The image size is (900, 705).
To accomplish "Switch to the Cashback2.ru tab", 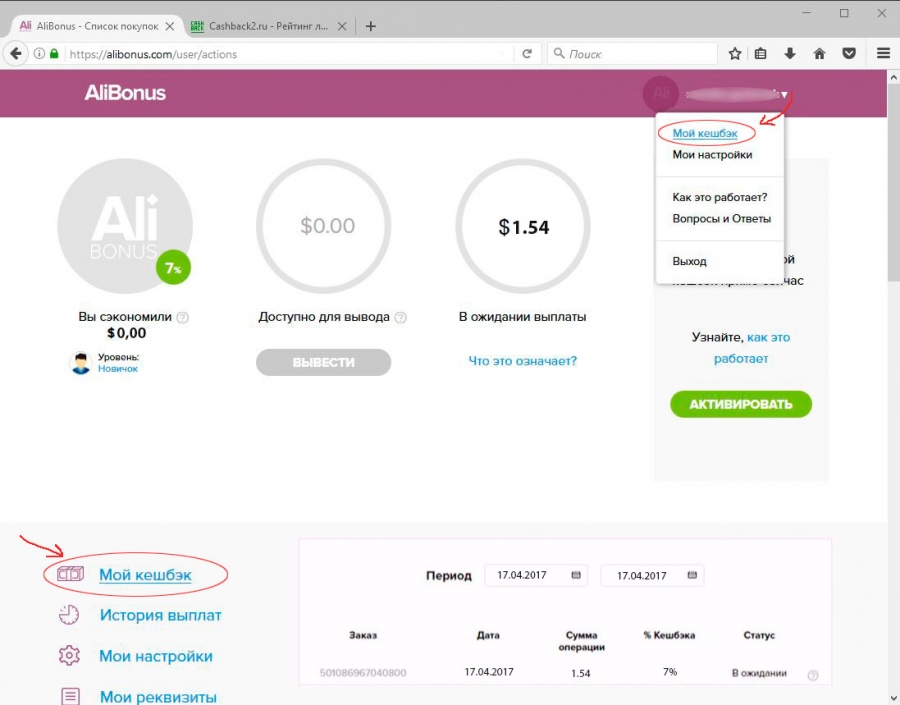I will (268, 26).
